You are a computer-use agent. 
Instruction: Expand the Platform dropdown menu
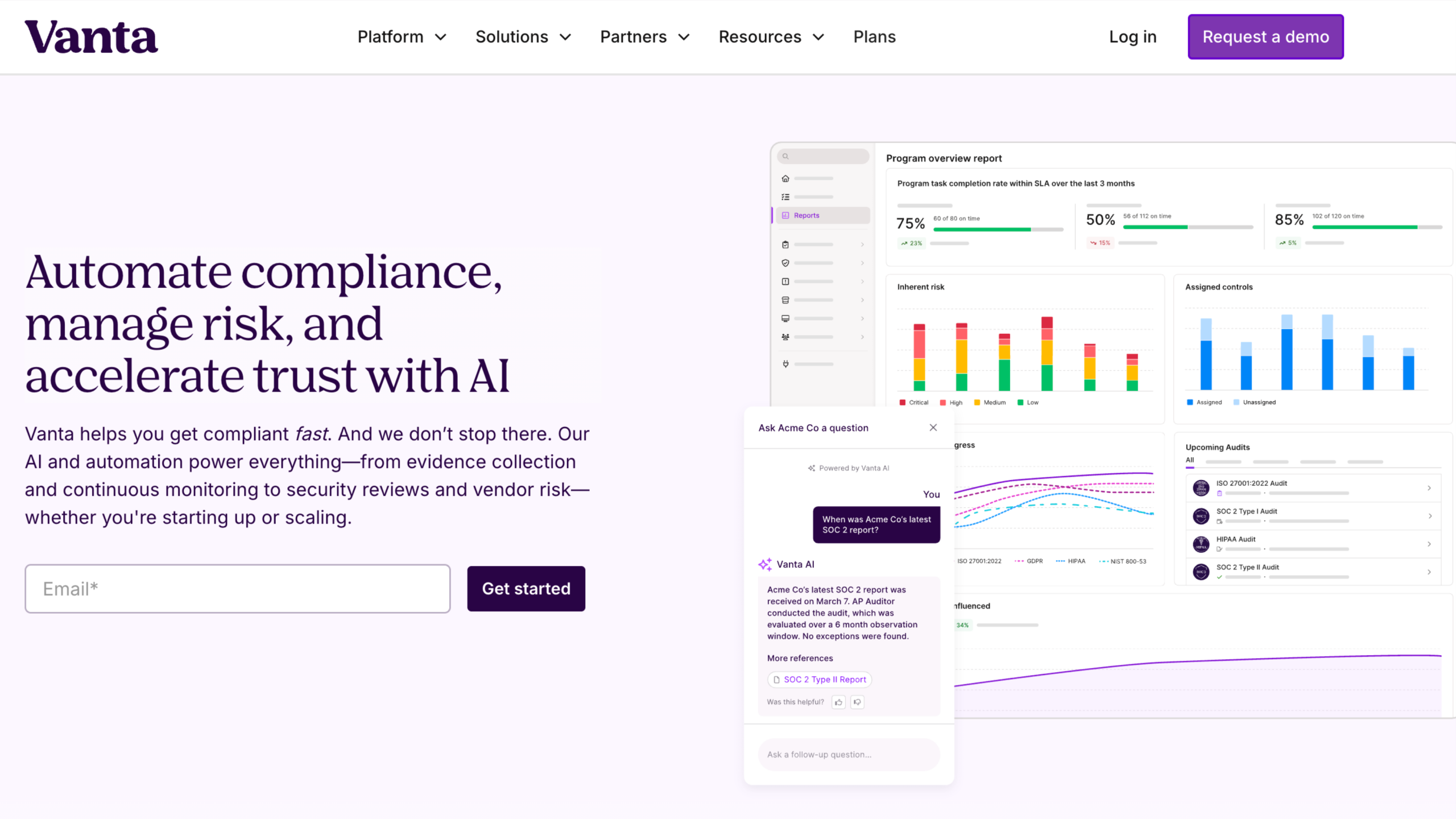pyautogui.click(x=402, y=37)
